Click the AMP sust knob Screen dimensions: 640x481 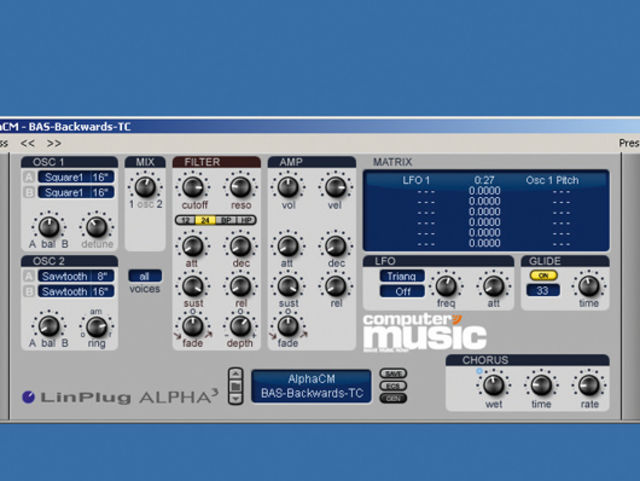(x=288, y=286)
